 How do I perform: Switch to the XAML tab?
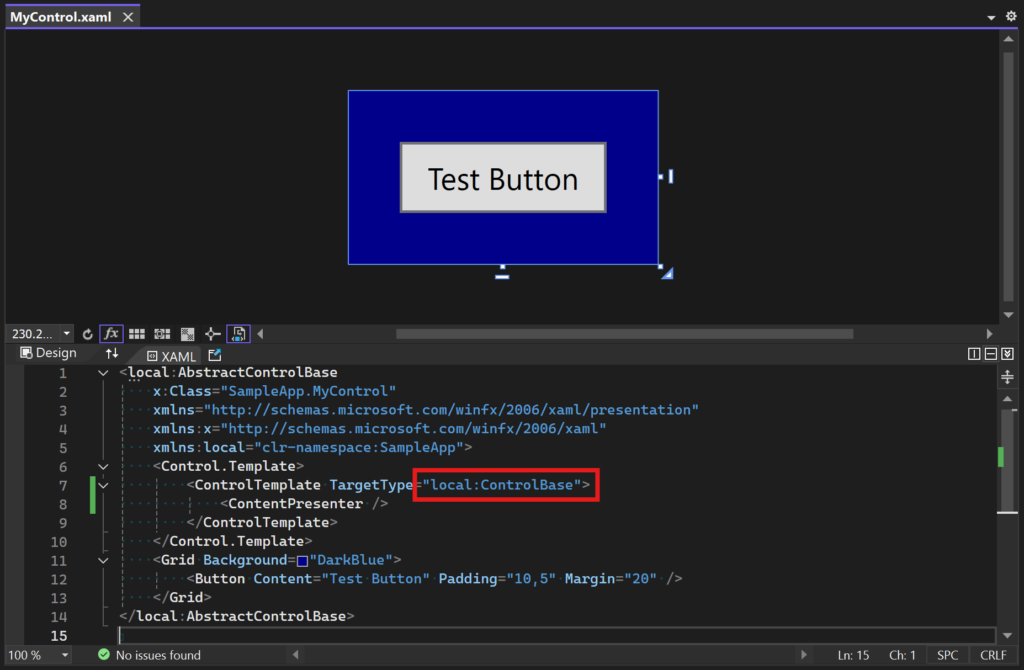[x=171, y=356]
